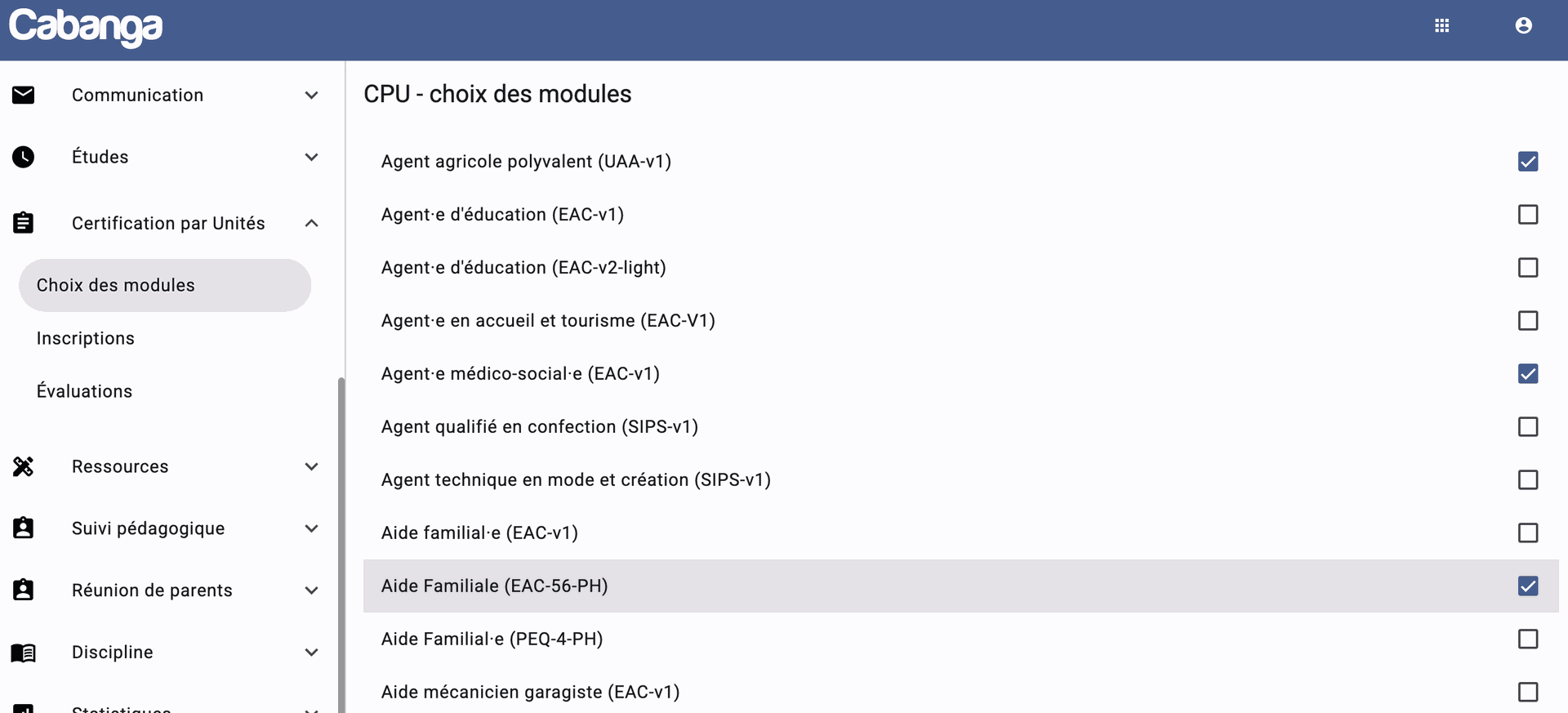The height and width of the screenshot is (713, 1568).
Task: Click the Études clock icon
Action: pyautogui.click(x=24, y=157)
